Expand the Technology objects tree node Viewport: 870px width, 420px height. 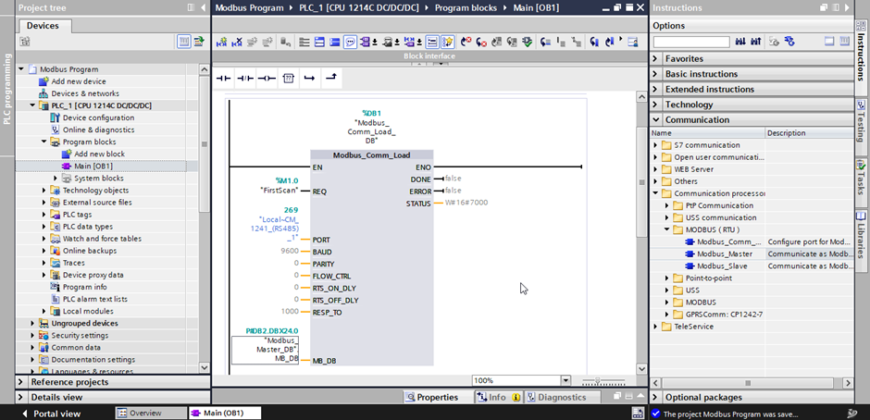(44, 190)
